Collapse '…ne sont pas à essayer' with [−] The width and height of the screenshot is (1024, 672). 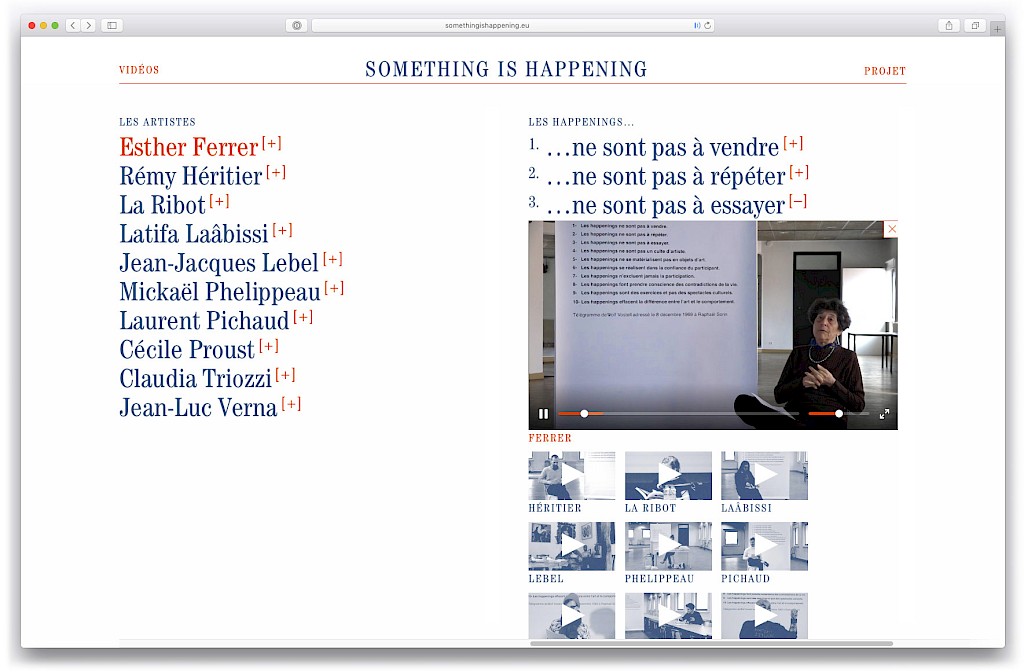[797, 202]
